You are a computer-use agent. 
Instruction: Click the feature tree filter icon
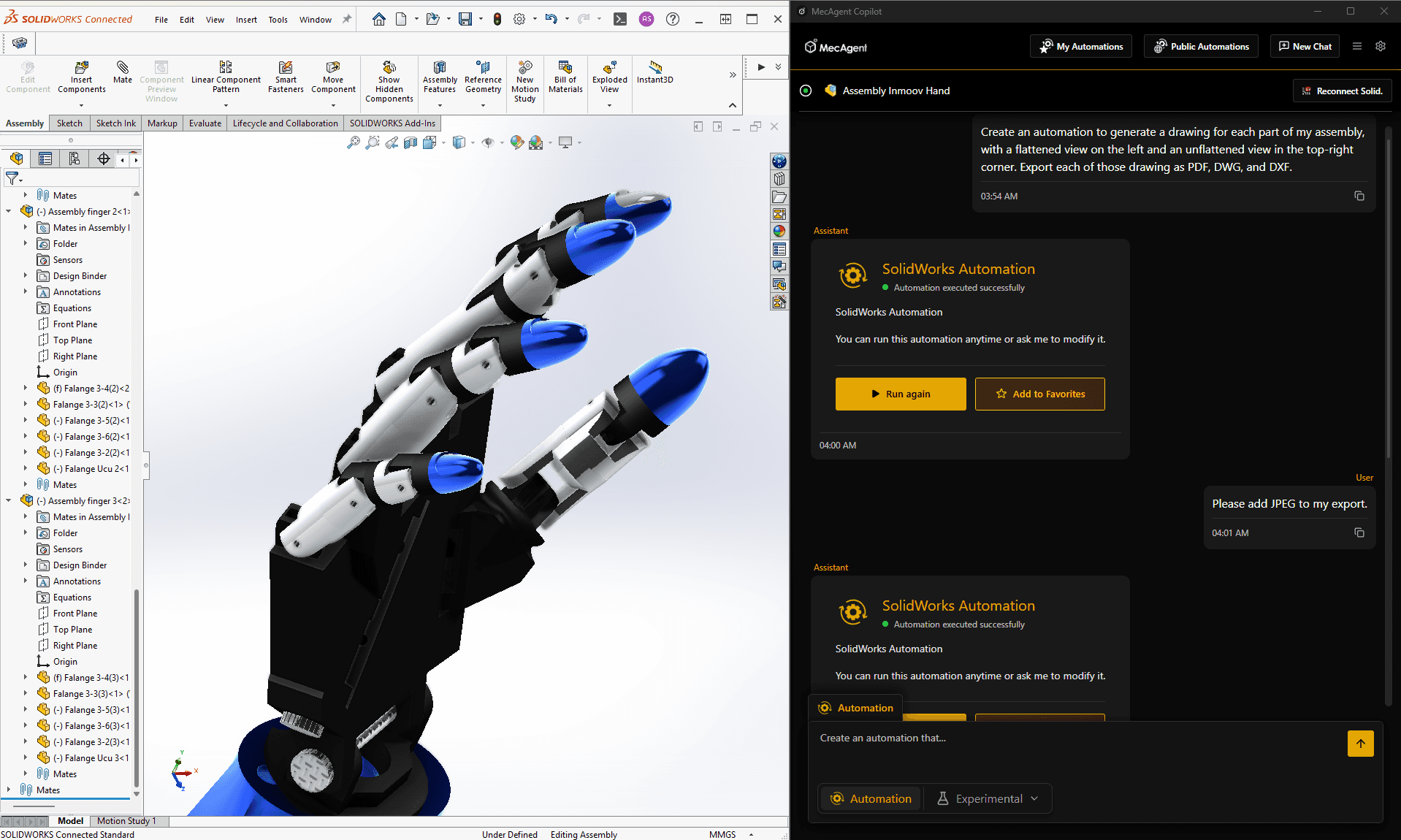[12, 177]
